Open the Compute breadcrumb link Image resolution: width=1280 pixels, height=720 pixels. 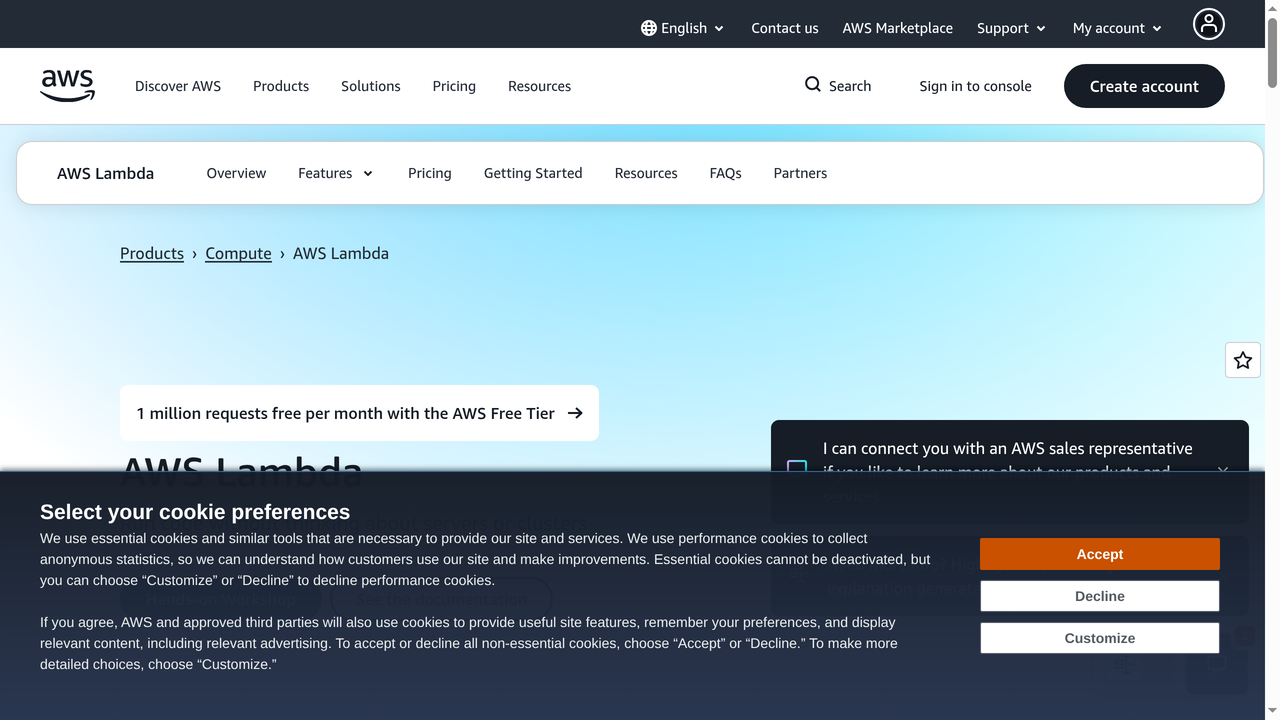[x=238, y=253]
